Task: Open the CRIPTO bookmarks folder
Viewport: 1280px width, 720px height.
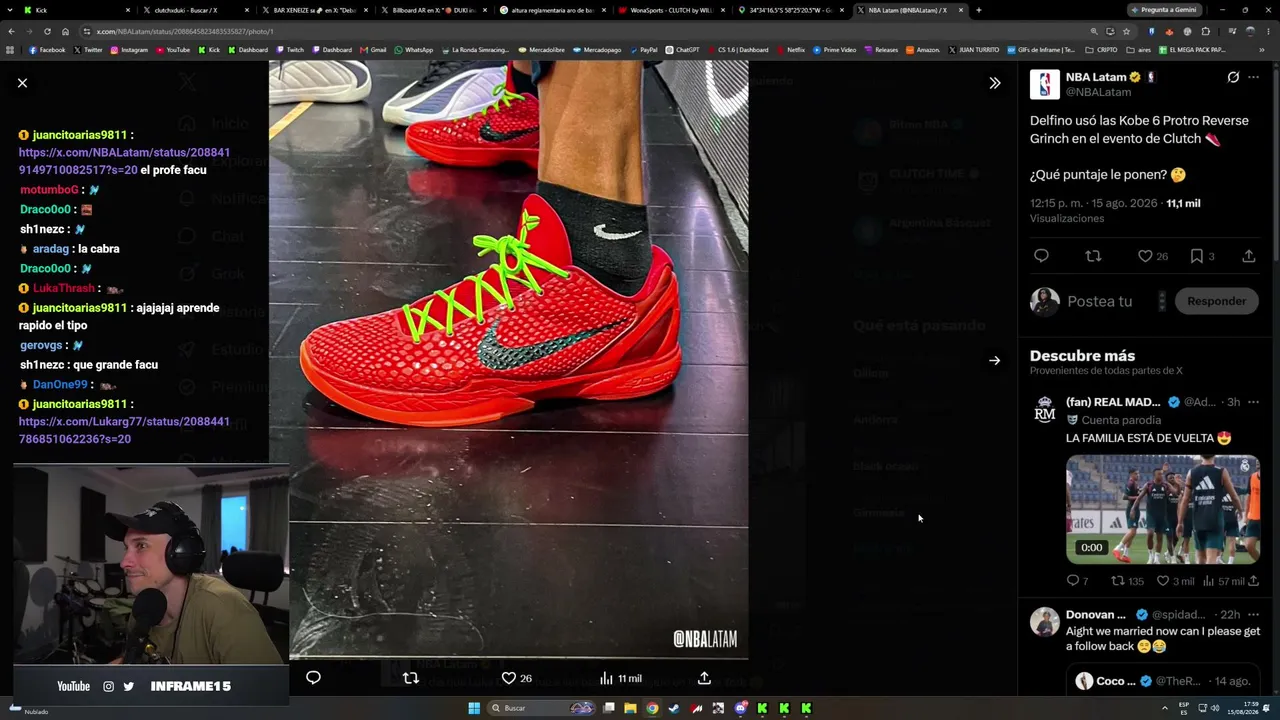Action: pos(1102,49)
